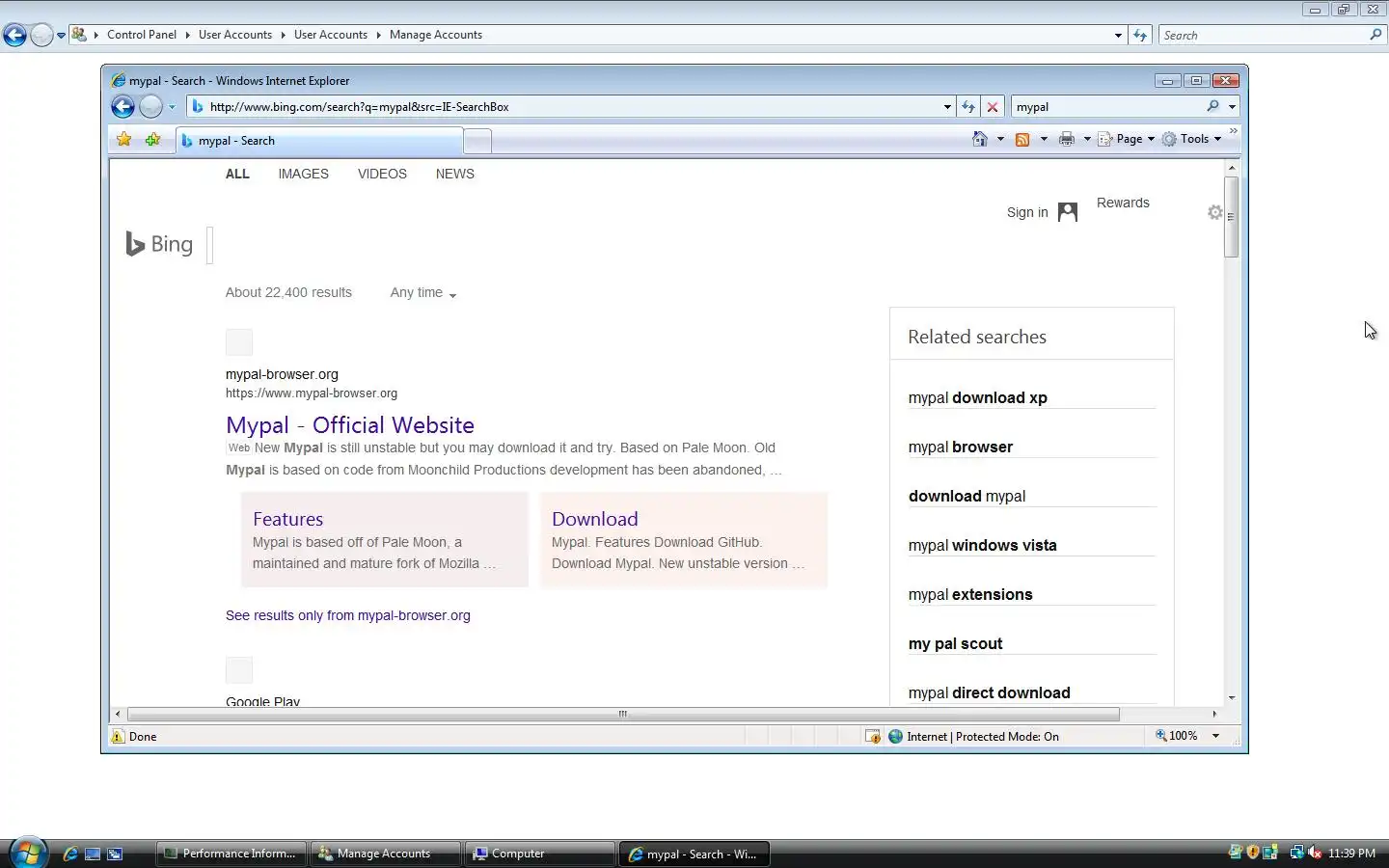Click the network tray icon
Image resolution: width=1389 pixels, height=868 pixels.
pos(1297,853)
